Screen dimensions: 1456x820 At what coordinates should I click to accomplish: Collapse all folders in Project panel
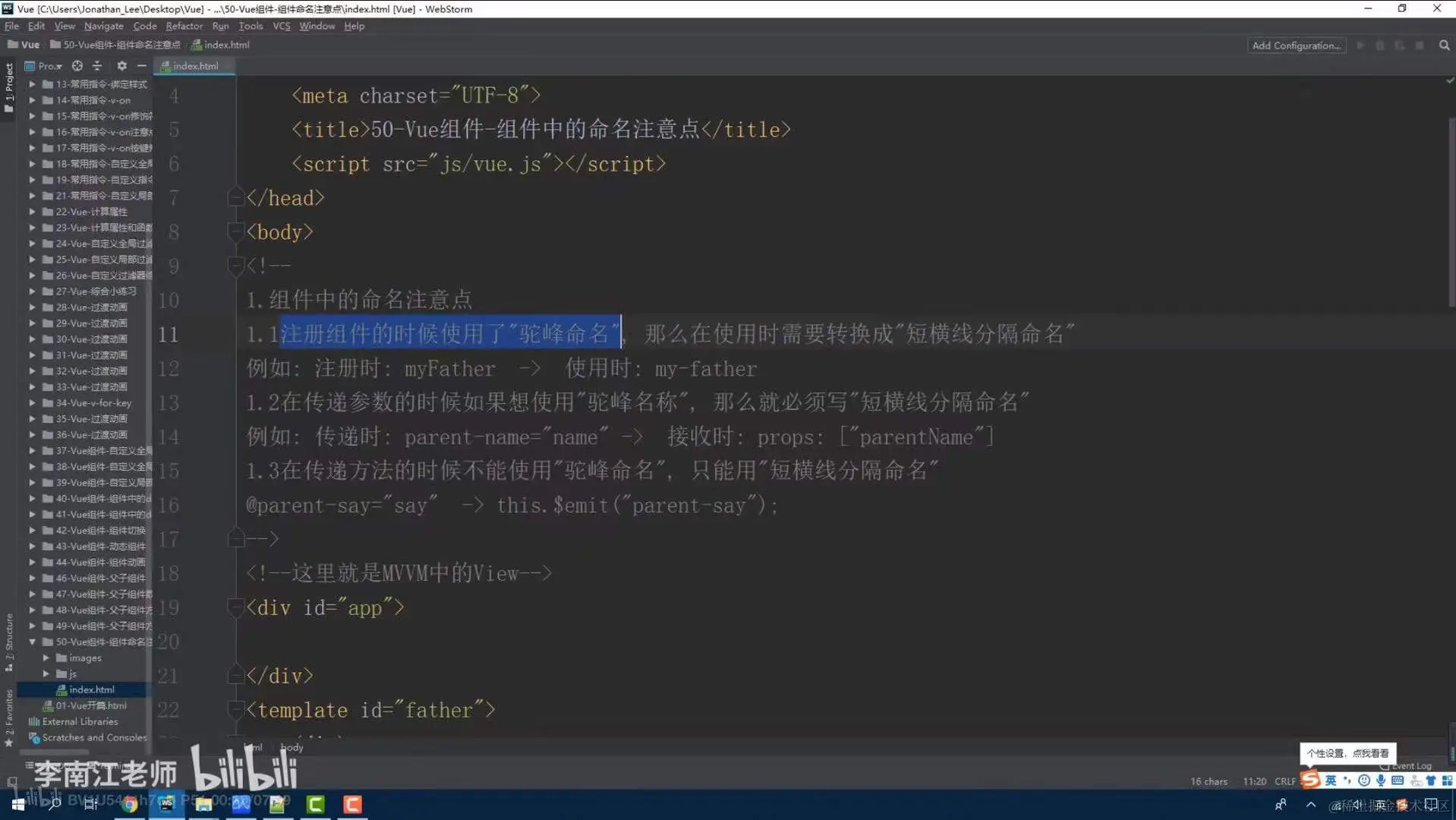(x=97, y=66)
